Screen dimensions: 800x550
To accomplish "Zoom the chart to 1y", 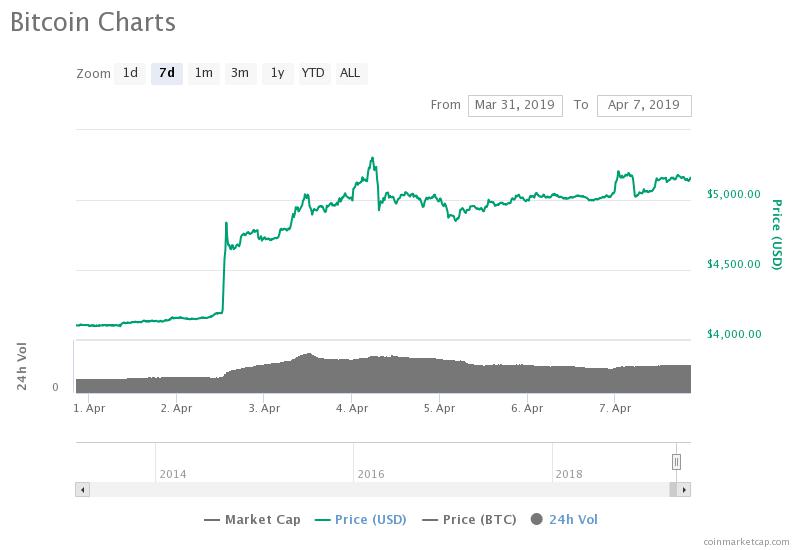I will click(x=277, y=73).
